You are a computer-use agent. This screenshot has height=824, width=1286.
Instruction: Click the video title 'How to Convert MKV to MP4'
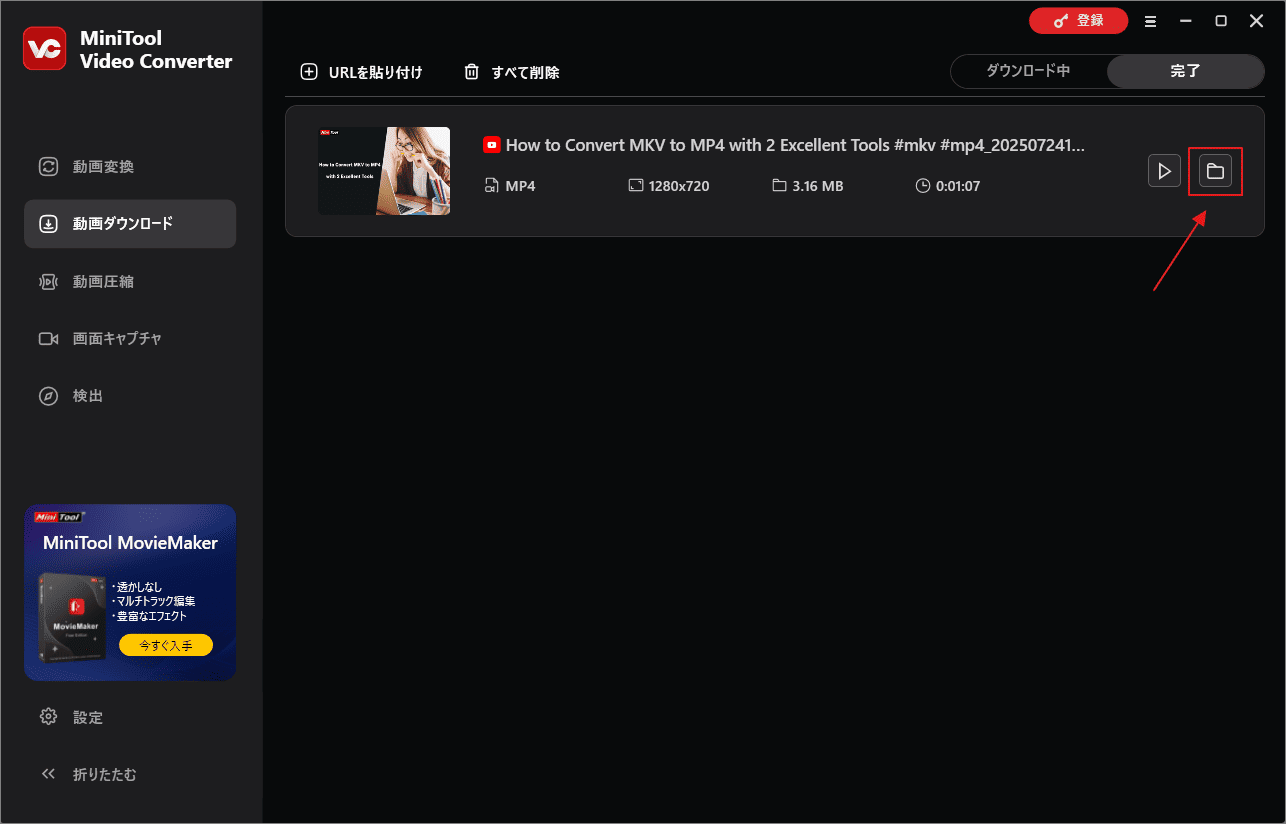pyautogui.click(x=795, y=145)
